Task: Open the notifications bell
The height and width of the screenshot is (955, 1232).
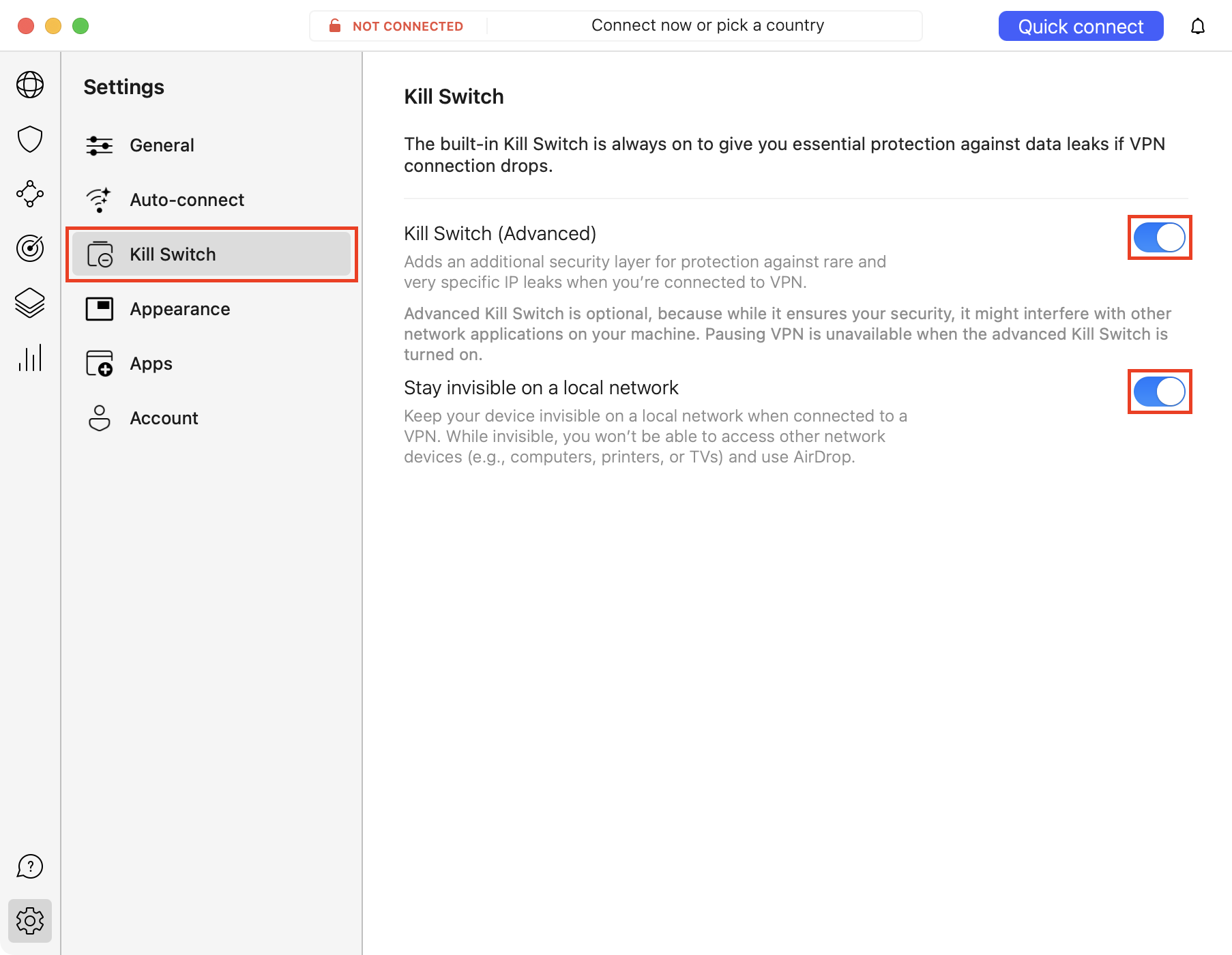Action: (1198, 27)
